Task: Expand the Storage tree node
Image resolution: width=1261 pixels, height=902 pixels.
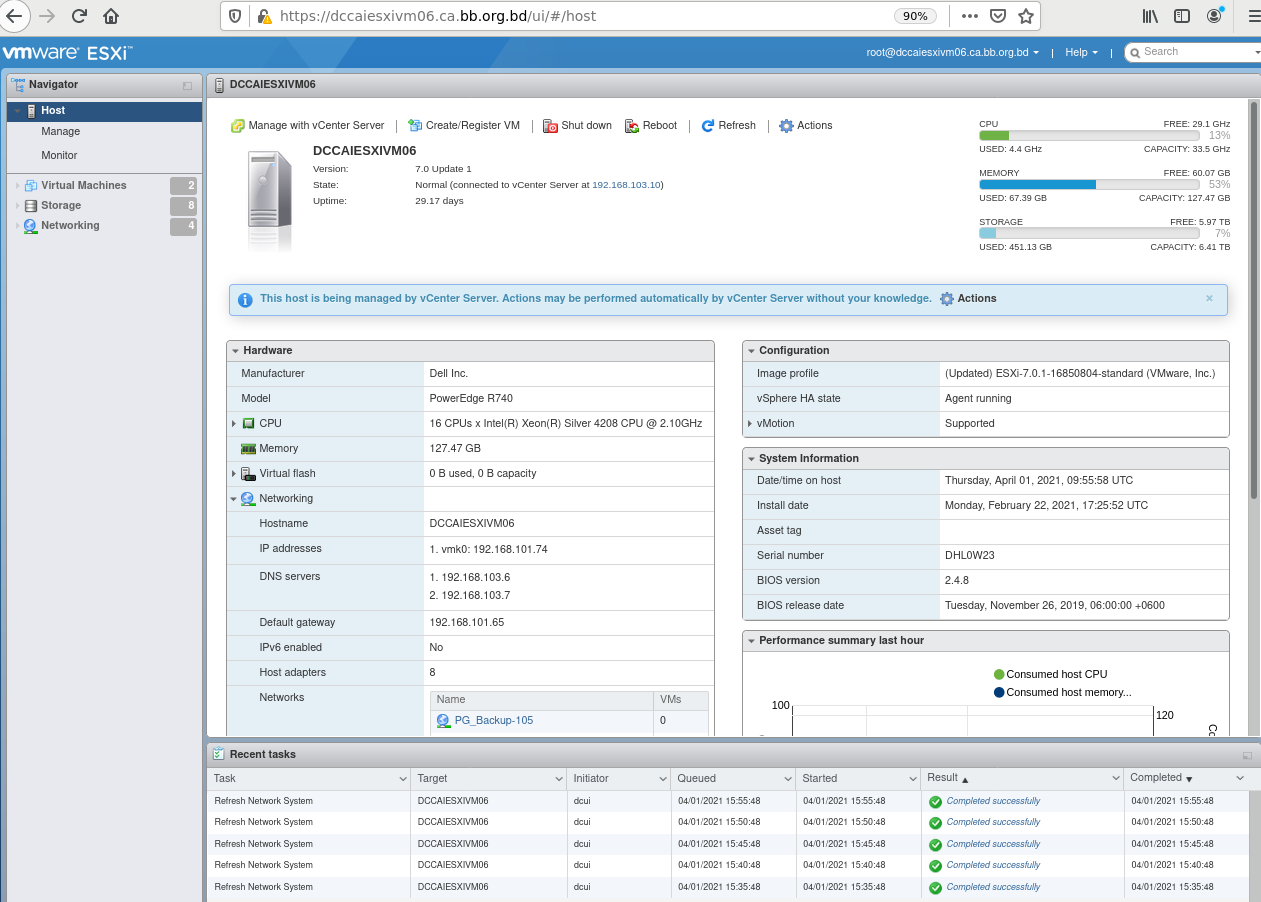Action: [18, 206]
